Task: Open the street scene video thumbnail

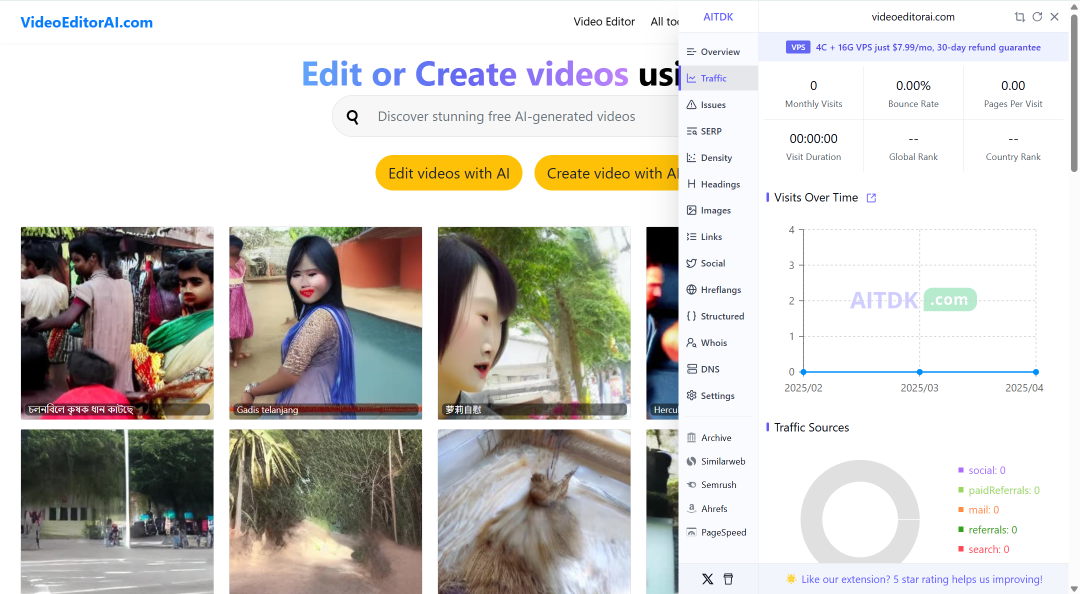Action: point(117,511)
